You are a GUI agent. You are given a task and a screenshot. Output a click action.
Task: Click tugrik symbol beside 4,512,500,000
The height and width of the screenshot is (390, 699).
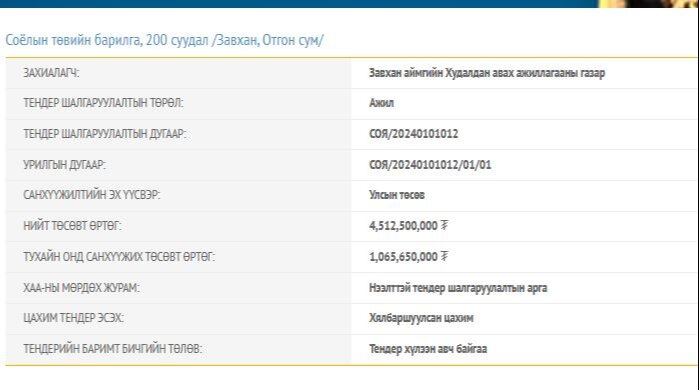tap(444, 226)
